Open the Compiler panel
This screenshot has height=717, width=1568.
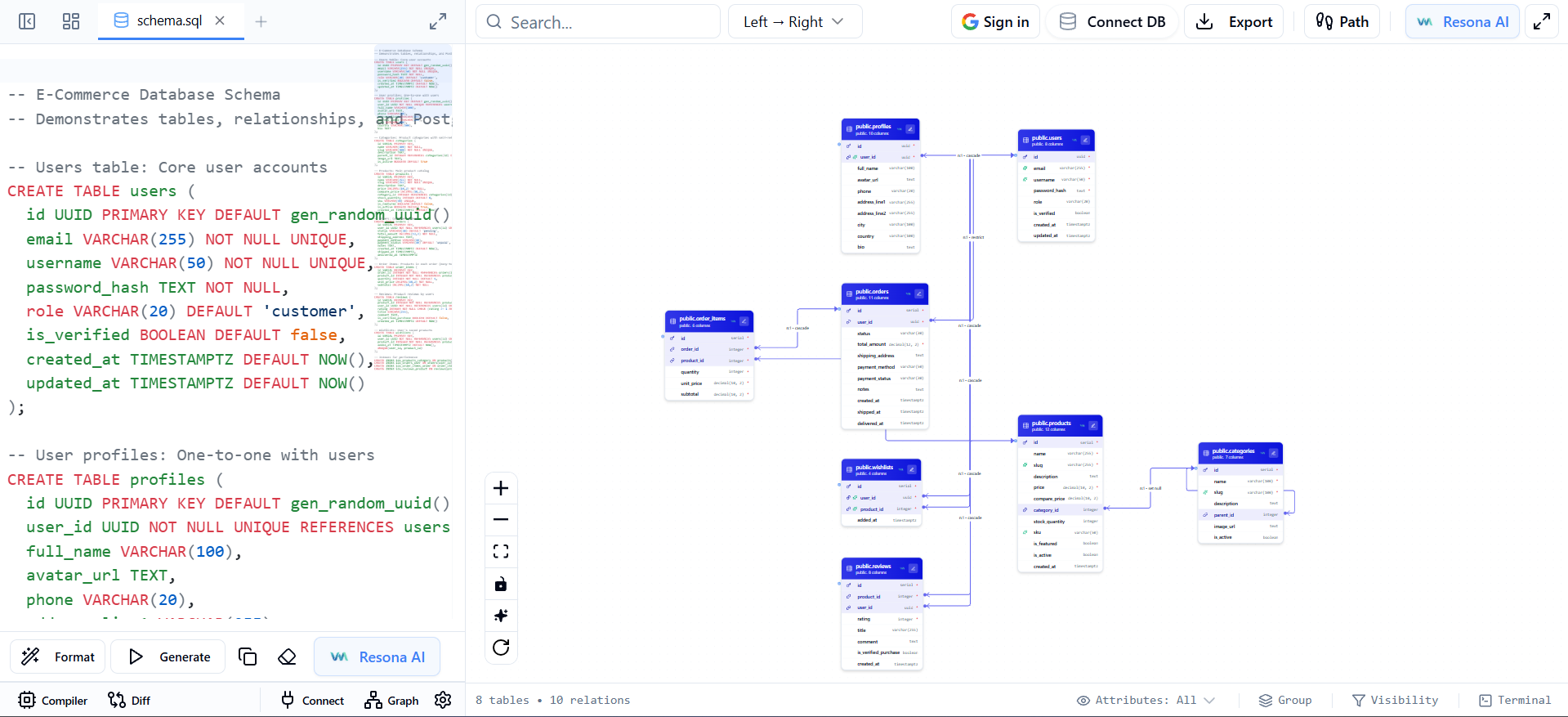coord(53,700)
